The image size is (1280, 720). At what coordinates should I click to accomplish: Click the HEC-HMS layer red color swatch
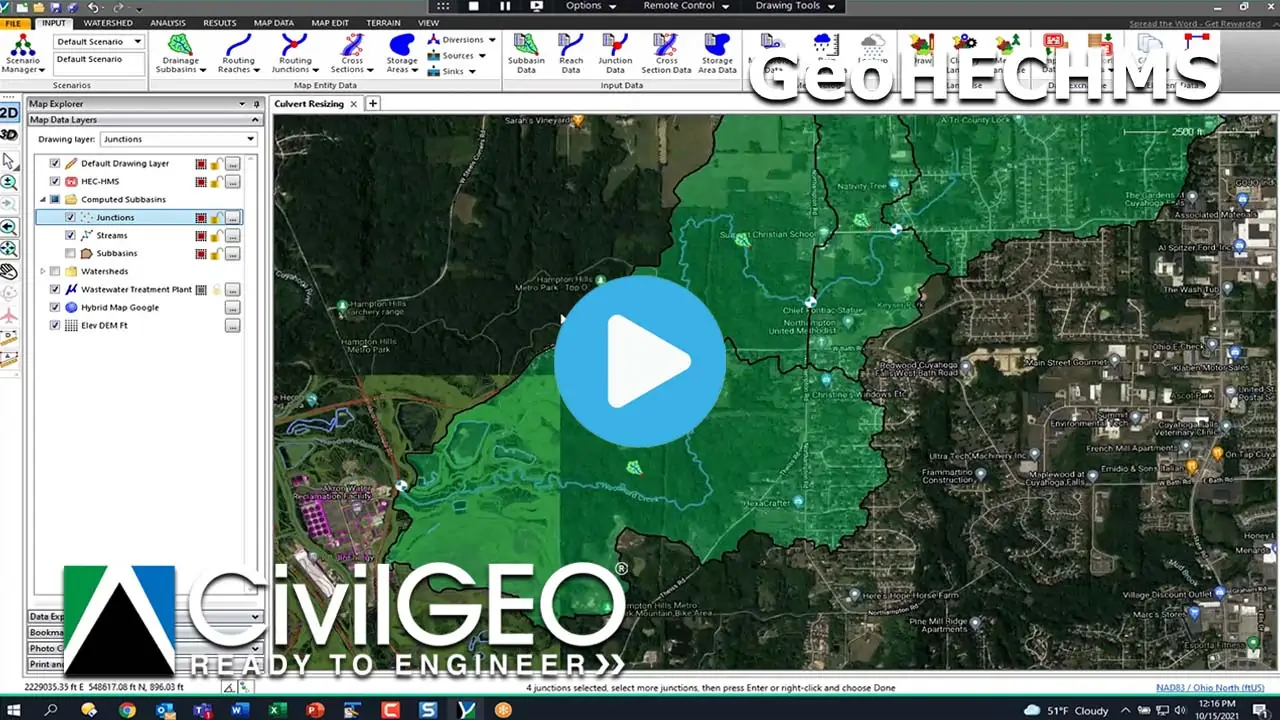(x=201, y=182)
